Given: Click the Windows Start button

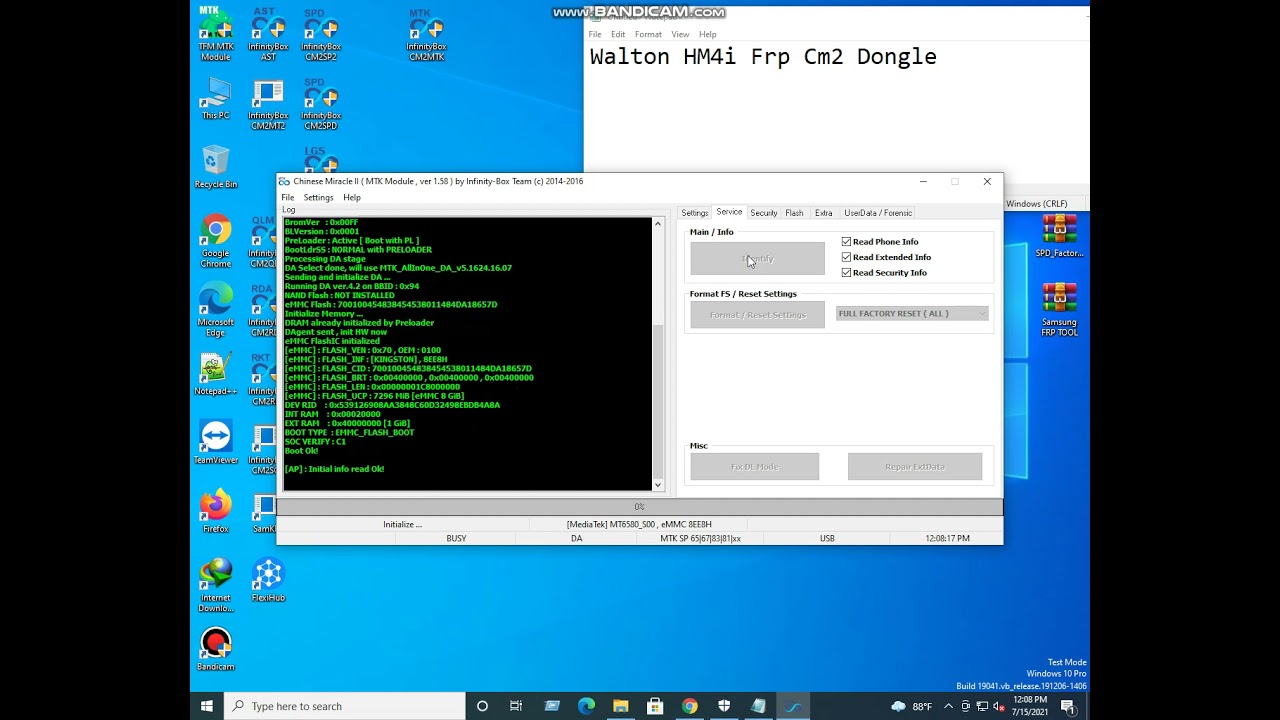Looking at the screenshot, I should tap(207, 706).
